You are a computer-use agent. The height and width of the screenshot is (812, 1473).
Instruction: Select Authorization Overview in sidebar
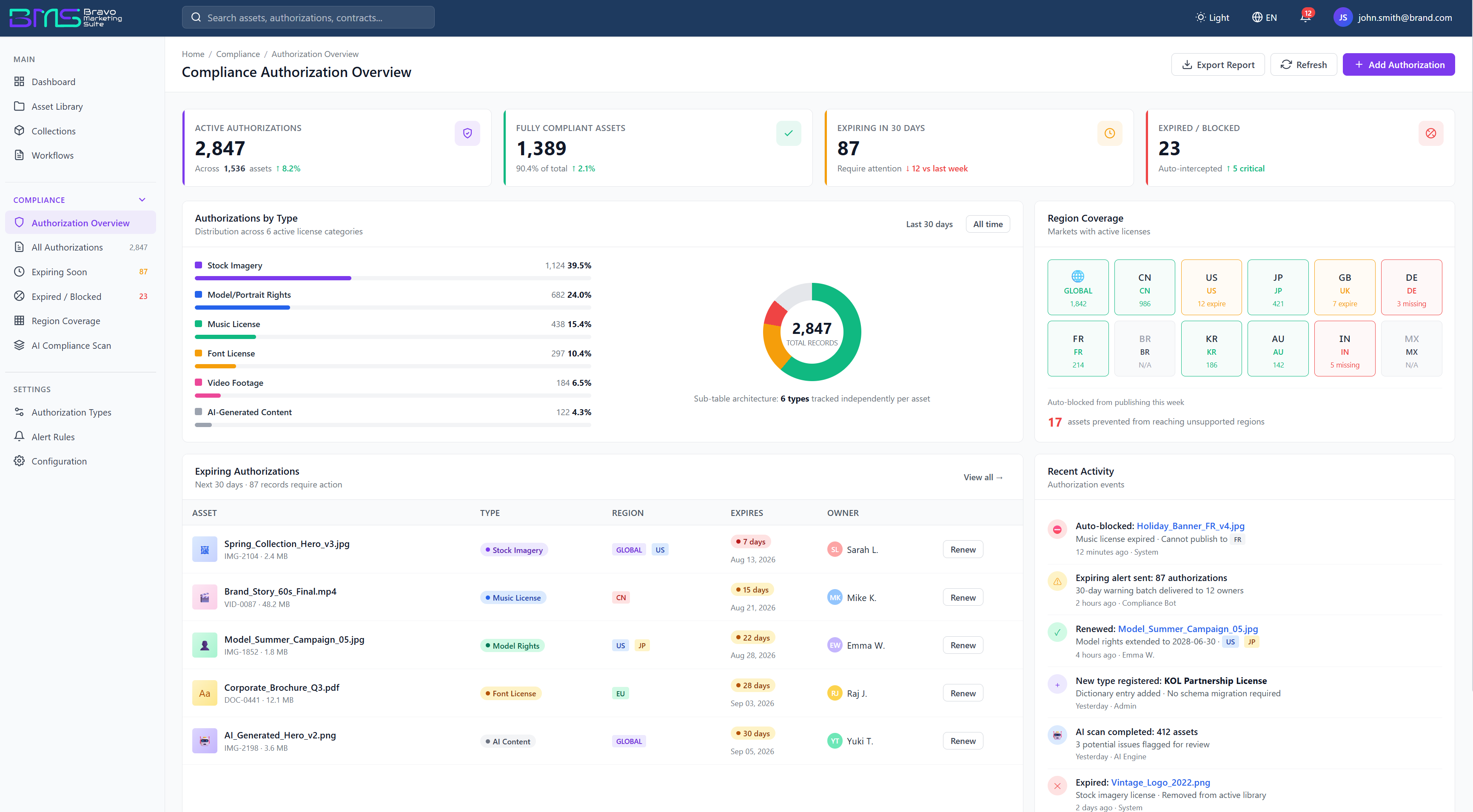pyautogui.click(x=81, y=223)
